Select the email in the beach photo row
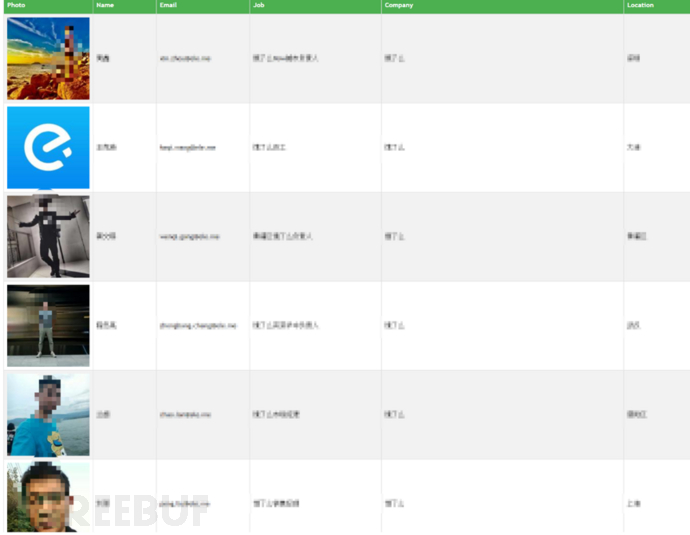This screenshot has height=535, width=690. click(185, 58)
